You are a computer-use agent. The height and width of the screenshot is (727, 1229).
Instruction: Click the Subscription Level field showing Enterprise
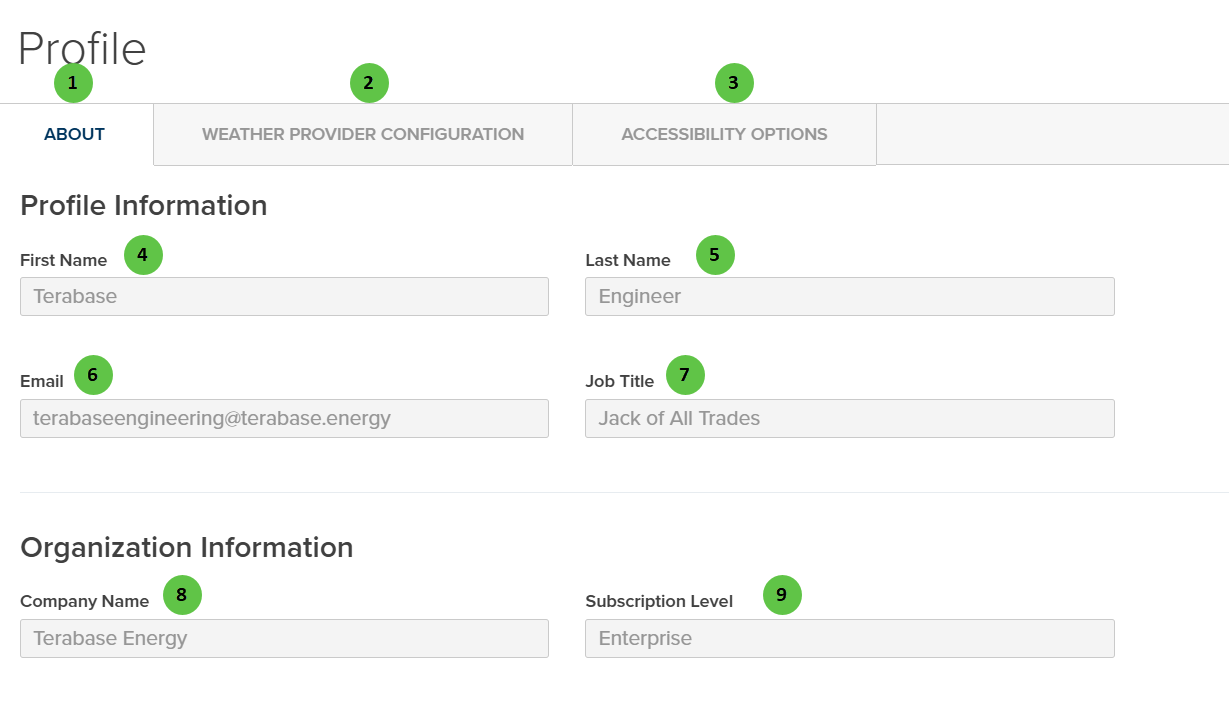(849, 639)
